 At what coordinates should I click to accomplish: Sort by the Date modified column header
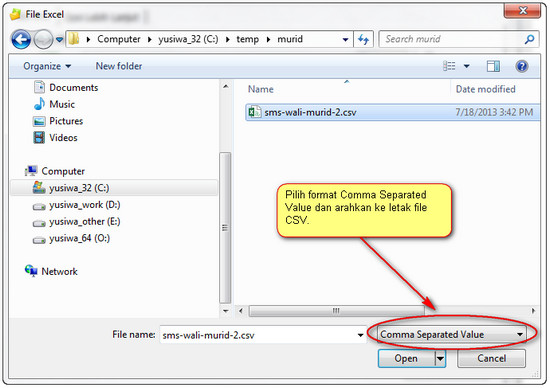485,89
